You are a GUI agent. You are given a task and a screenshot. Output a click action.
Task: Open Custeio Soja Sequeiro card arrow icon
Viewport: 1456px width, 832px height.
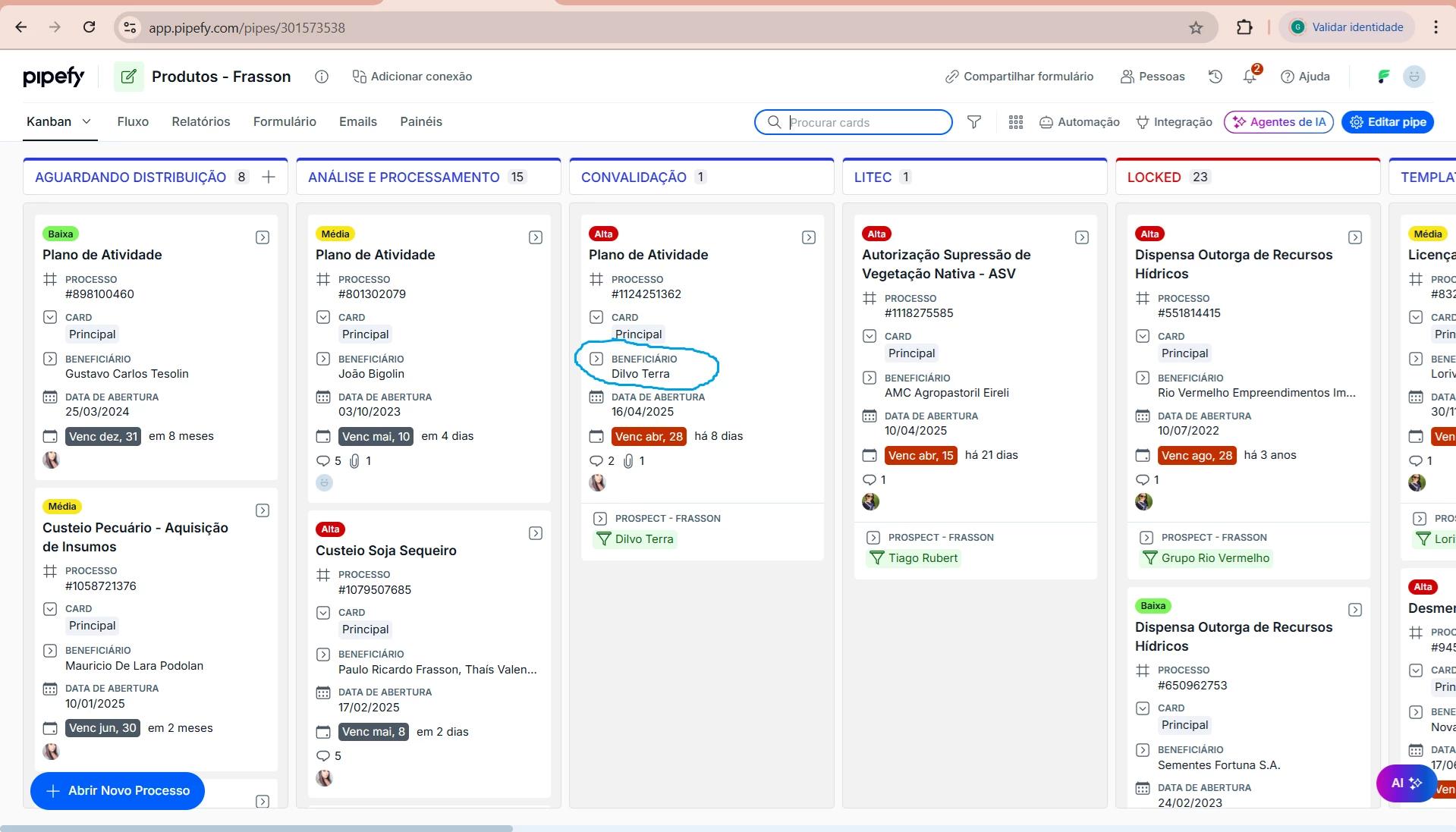536,533
